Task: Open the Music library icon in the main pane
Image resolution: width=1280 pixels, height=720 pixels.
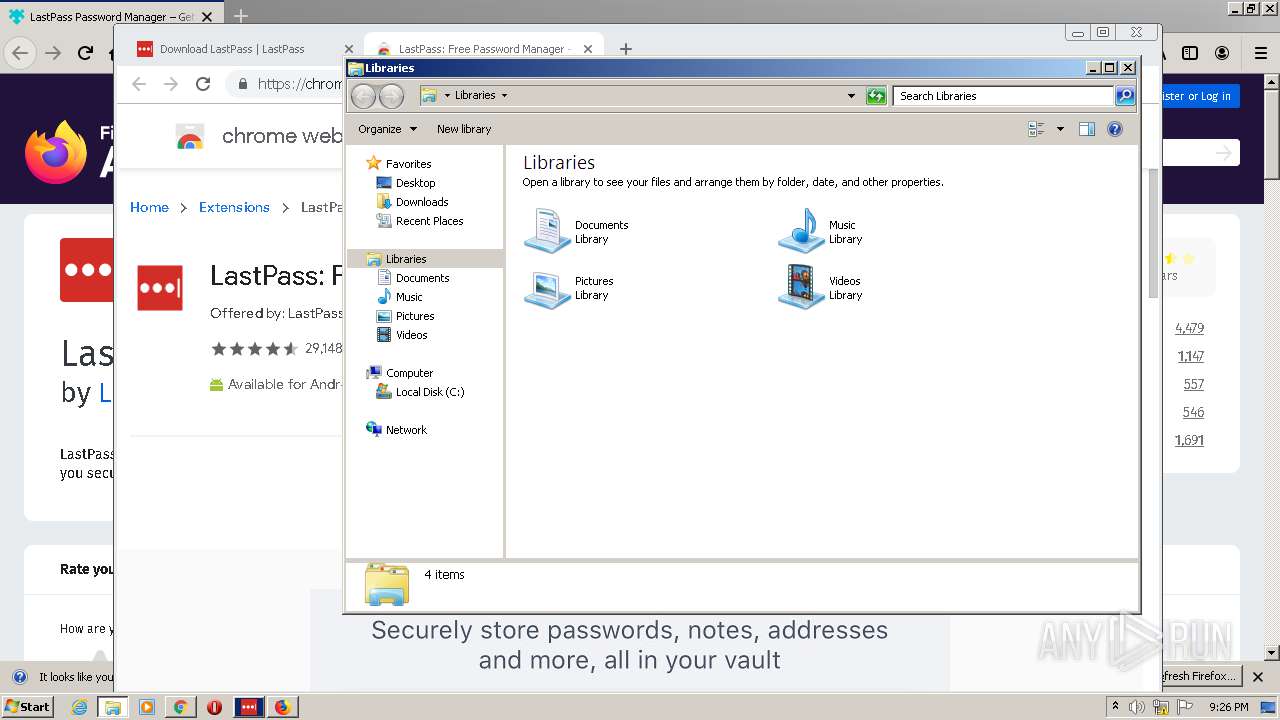Action: (x=801, y=231)
